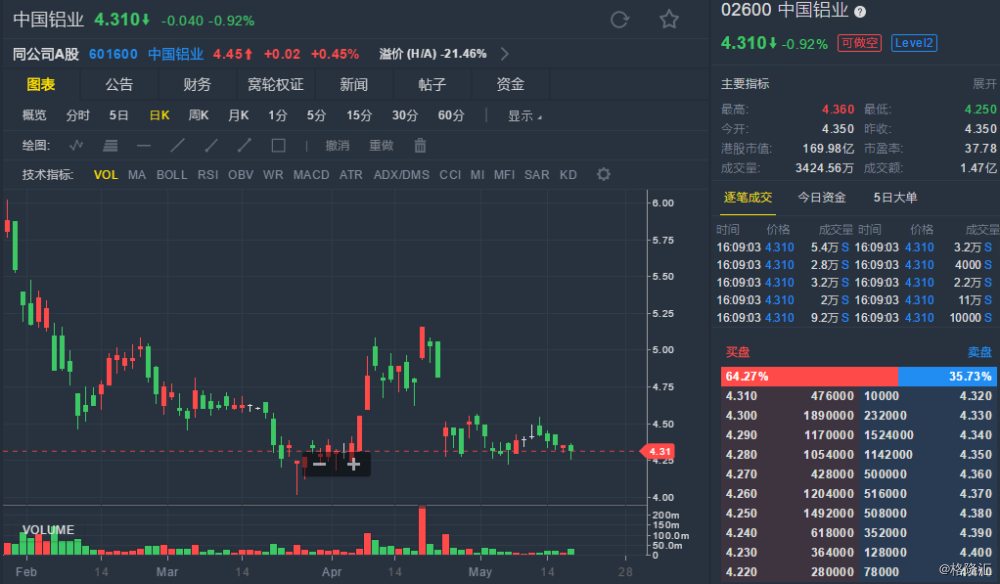The width and height of the screenshot is (1000, 584).
Task: Open the help icon beside 02600 中国铝业
Action: pyautogui.click(x=860, y=12)
